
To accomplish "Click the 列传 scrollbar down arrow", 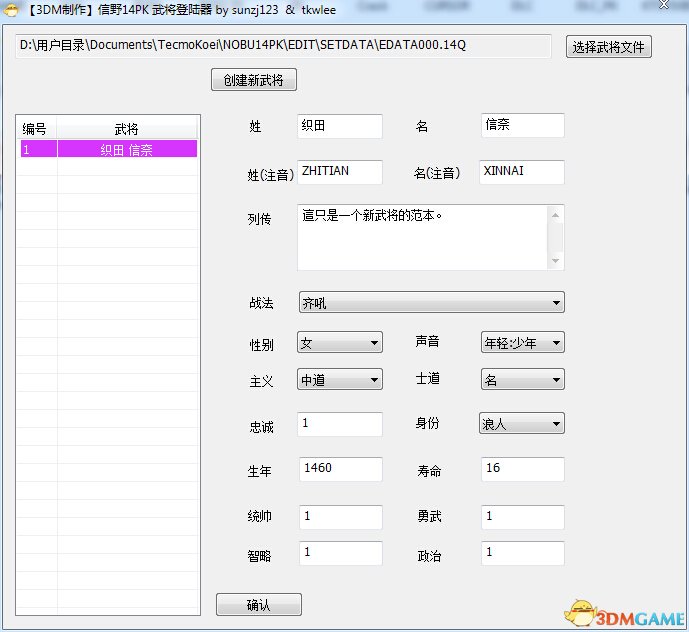I will (556, 261).
